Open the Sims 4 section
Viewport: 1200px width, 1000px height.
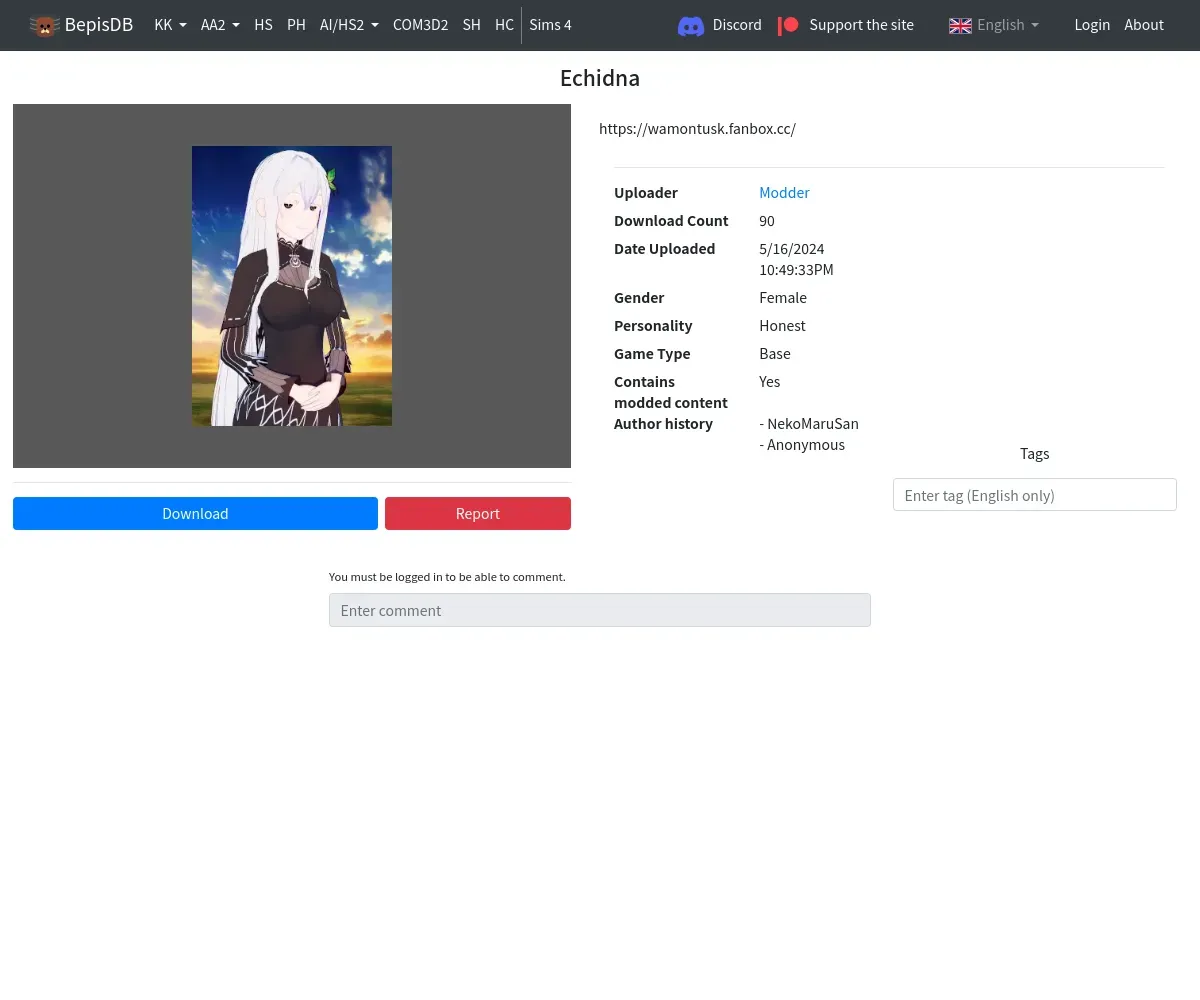550,25
